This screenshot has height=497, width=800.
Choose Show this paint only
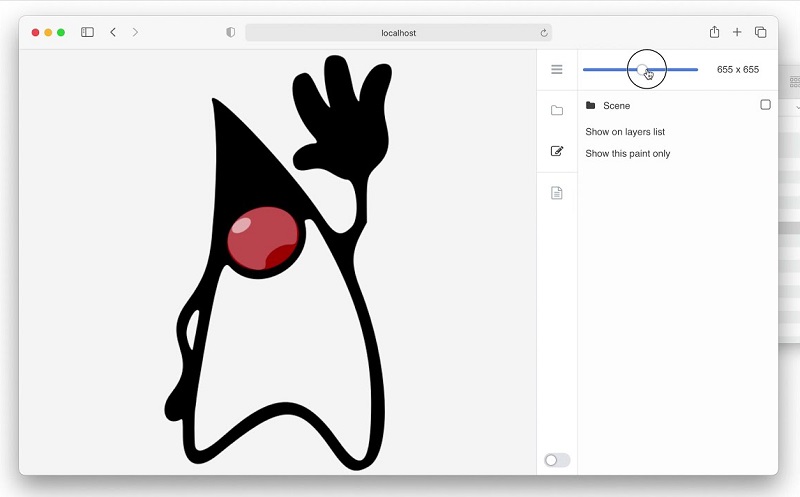(627, 154)
